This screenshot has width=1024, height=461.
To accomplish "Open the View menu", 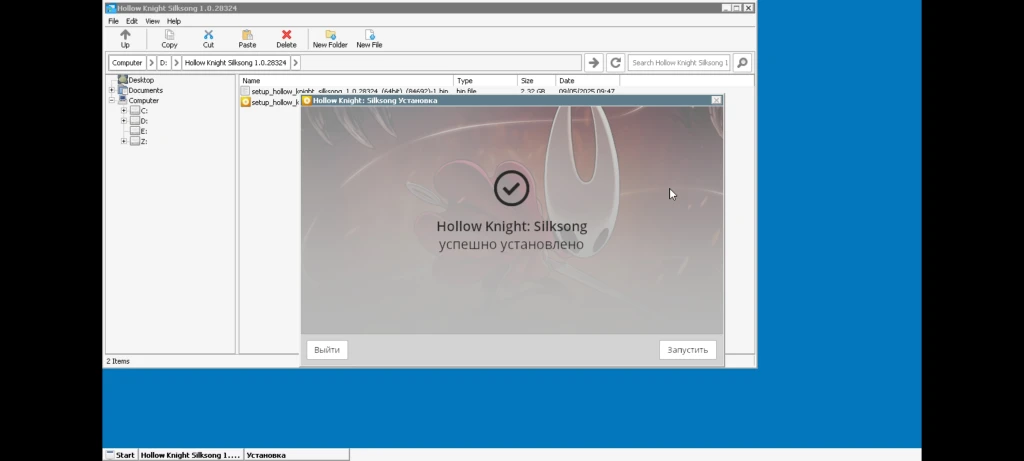I will tap(152, 21).
